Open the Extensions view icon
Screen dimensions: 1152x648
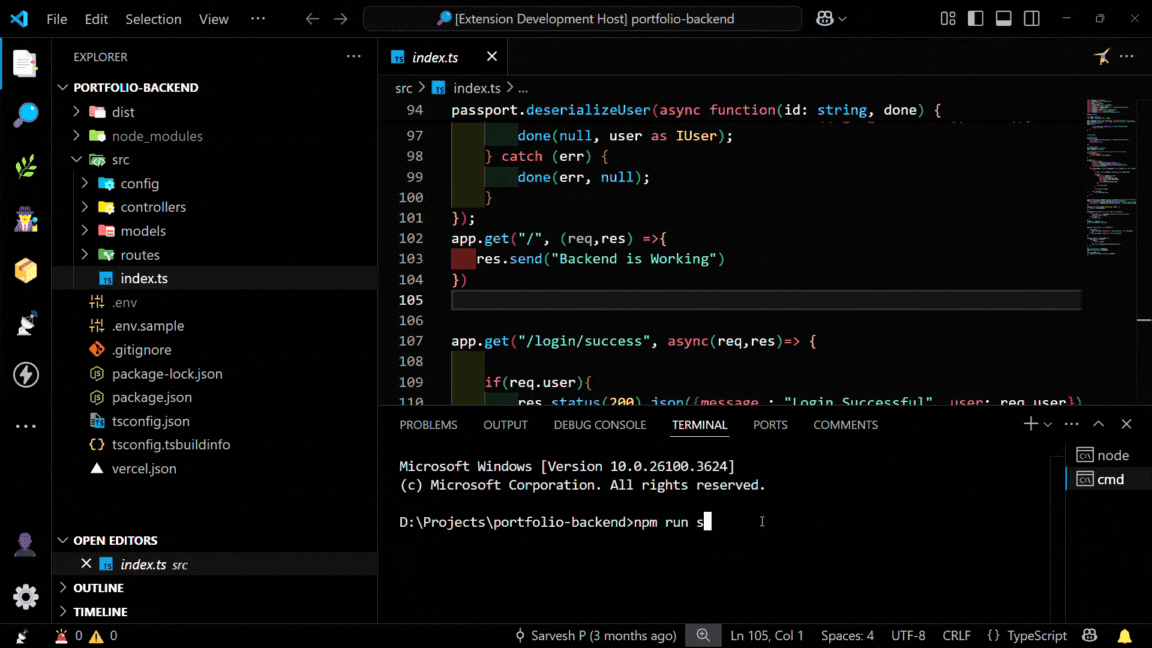[25, 270]
